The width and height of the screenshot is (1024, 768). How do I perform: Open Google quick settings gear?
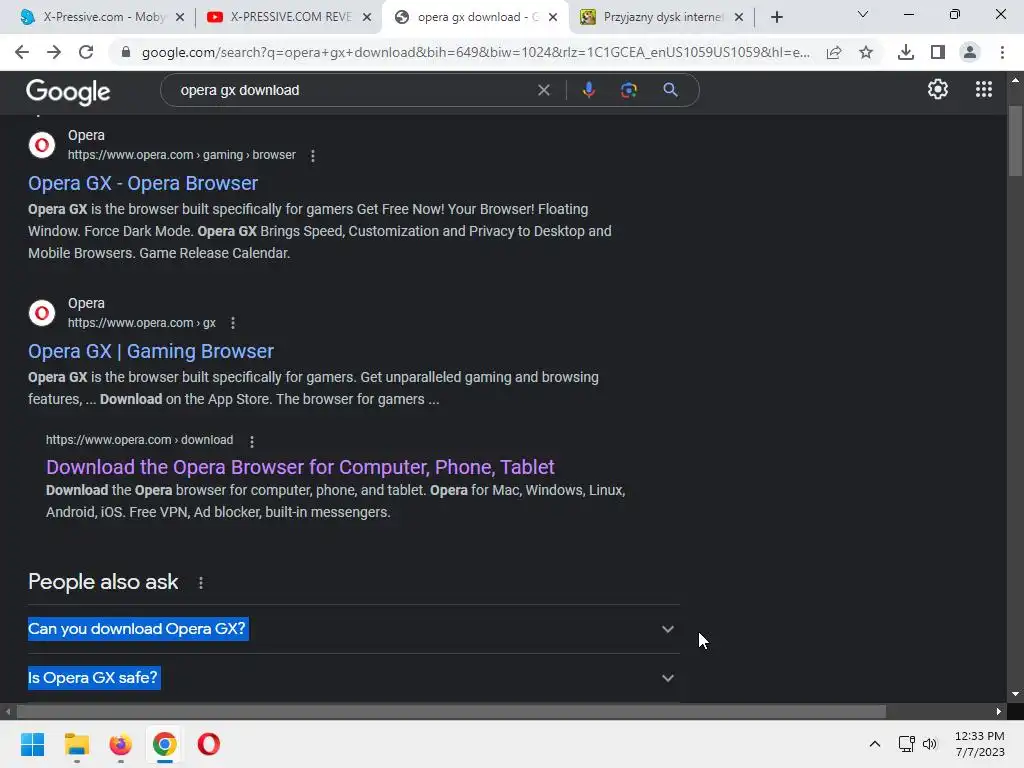coord(938,89)
